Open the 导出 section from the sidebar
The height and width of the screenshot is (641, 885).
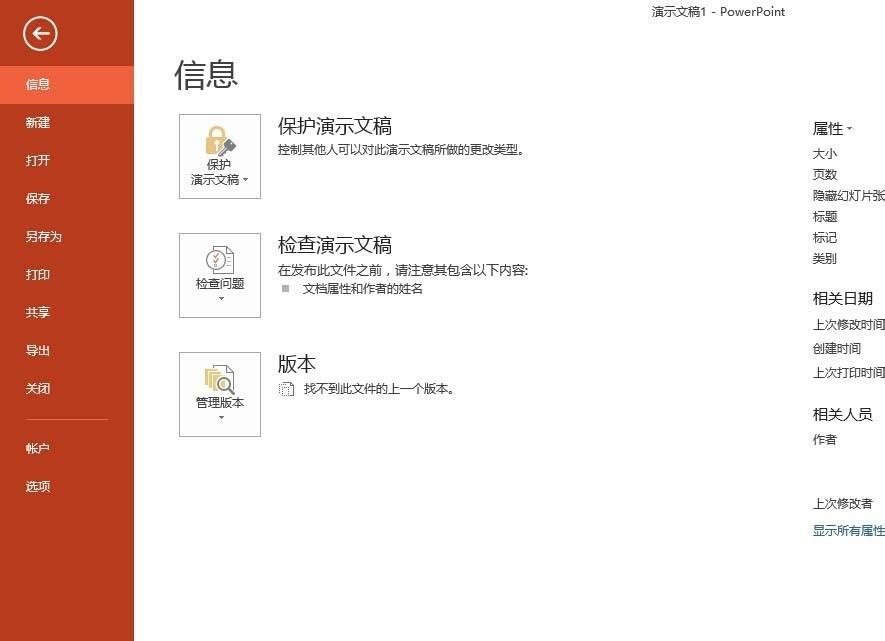(x=38, y=350)
